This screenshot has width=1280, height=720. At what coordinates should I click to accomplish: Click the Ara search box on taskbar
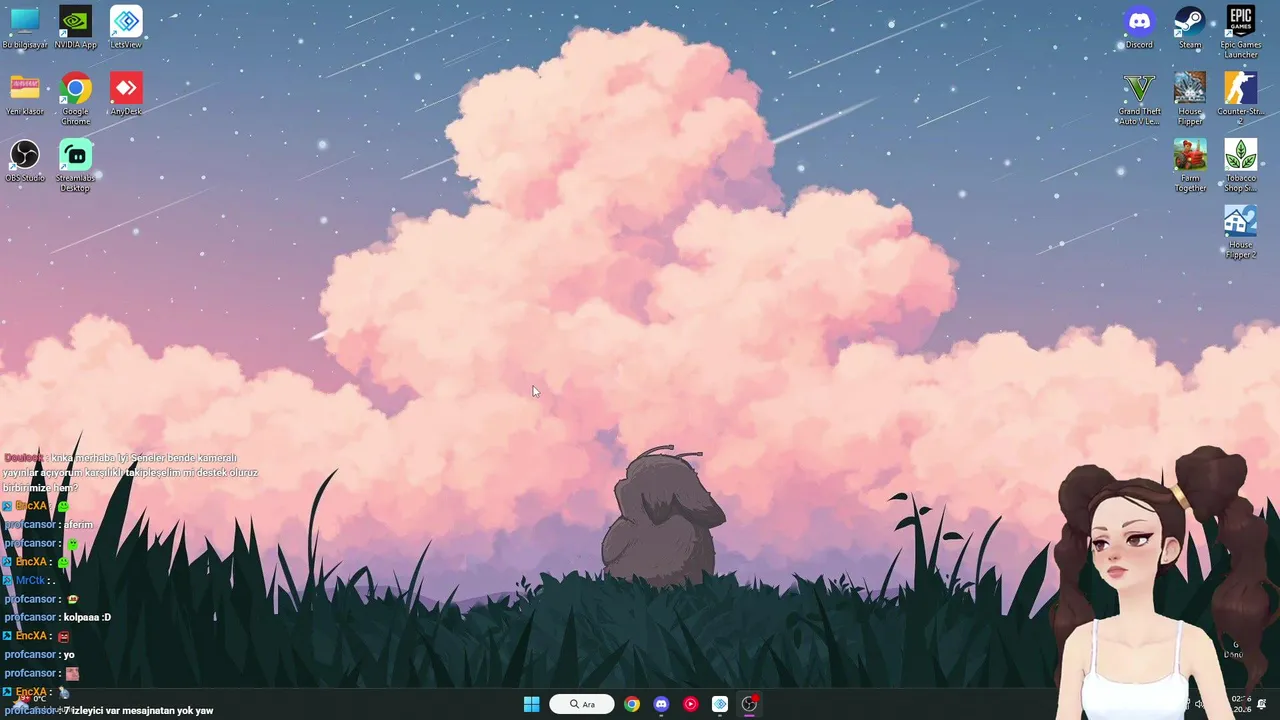[x=582, y=704]
